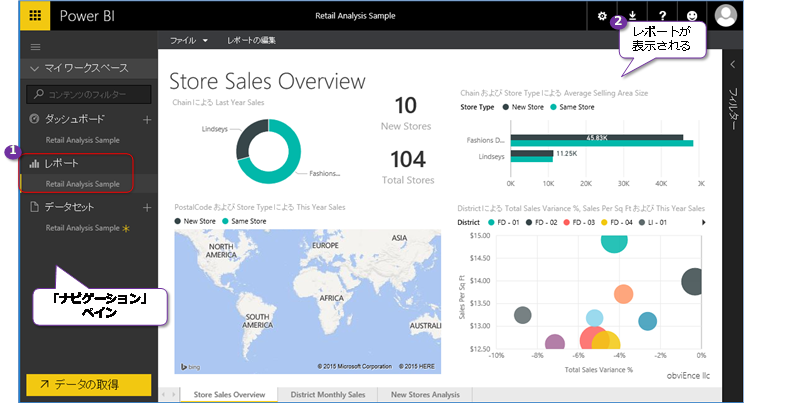The image size is (800, 405).
Task: Click the world map visual
Action: (x=308, y=301)
